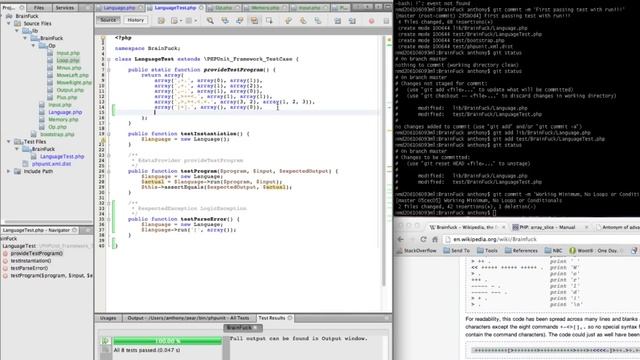Select Language.php in the project tree
Viewport: 640px width, 360px height.
(x=65, y=112)
